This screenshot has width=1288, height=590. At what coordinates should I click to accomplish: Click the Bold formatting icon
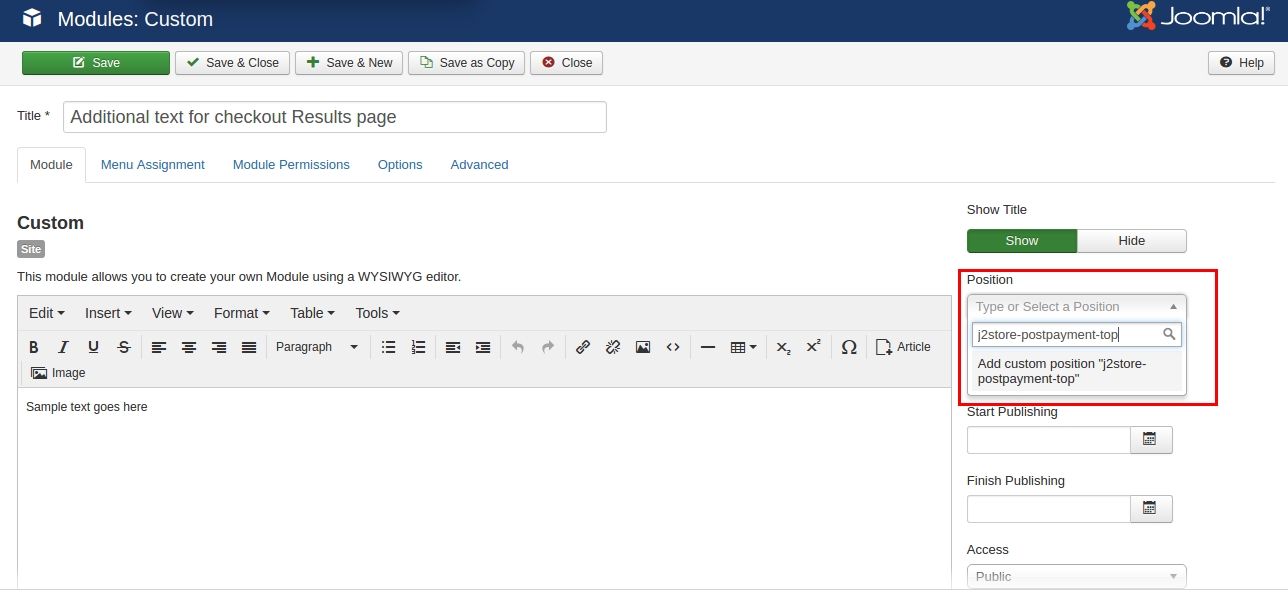click(34, 347)
